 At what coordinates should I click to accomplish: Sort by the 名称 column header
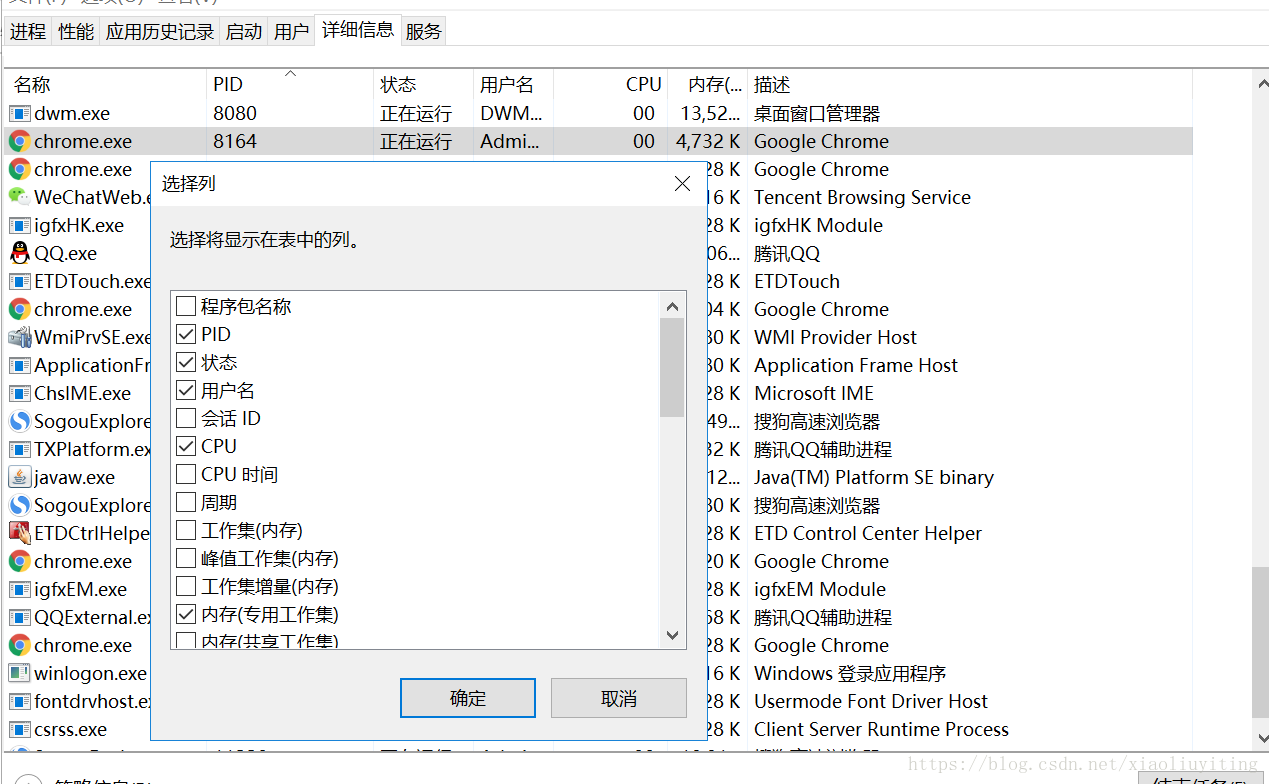pyautogui.click(x=106, y=85)
